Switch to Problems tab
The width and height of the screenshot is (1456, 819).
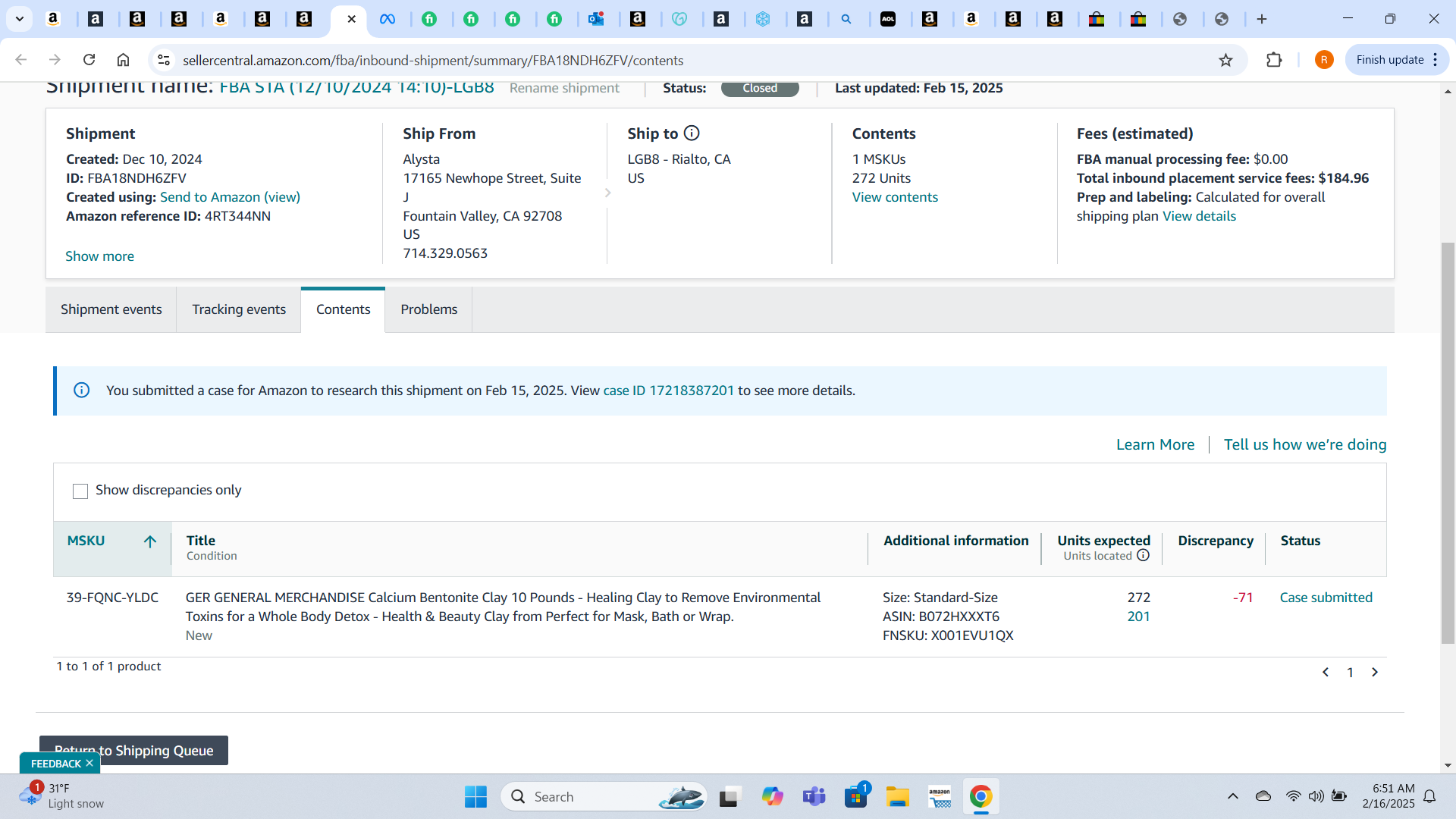click(x=428, y=309)
